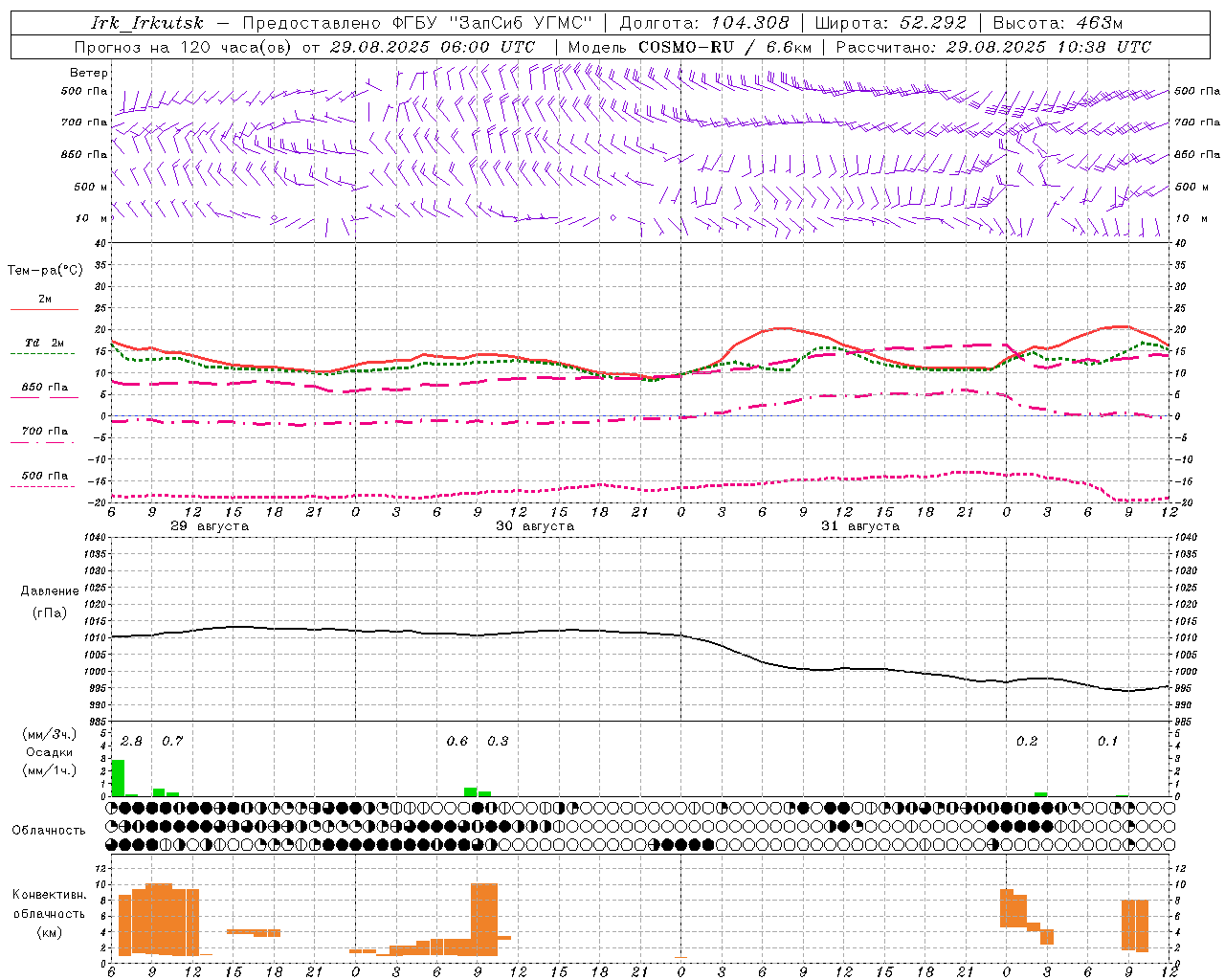Click the 'Тем-ра(°C)' temperature panel label
This screenshot has height=980, width=1225.
[x=45, y=270]
